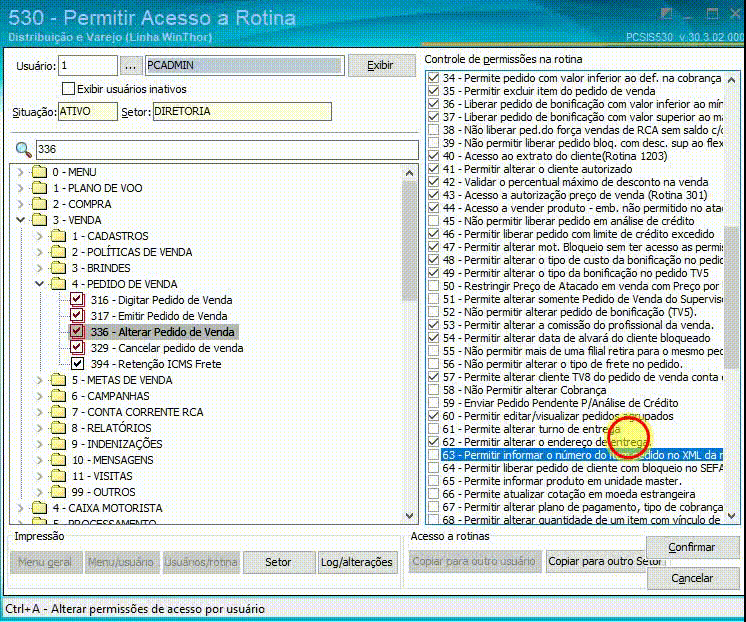Click the Usuário code input field

pyautogui.click(x=88, y=66)
